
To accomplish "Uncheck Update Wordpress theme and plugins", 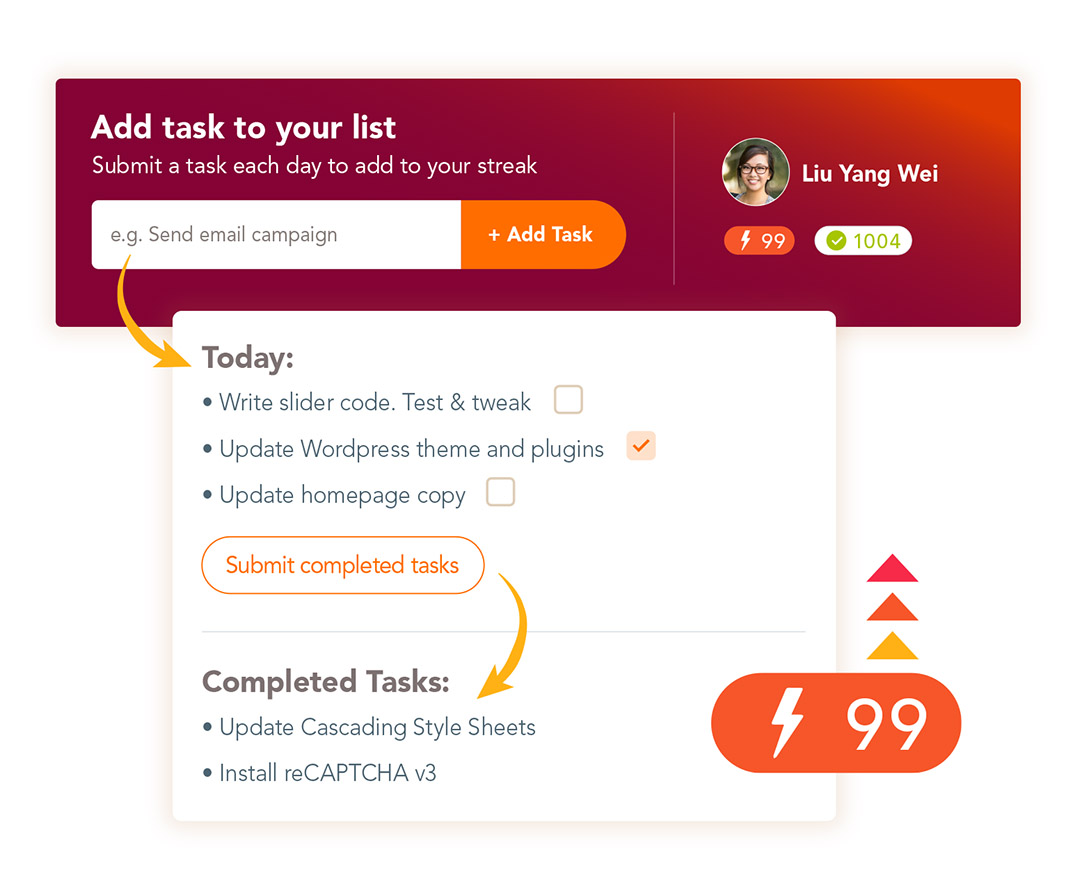I will [641, 446].
